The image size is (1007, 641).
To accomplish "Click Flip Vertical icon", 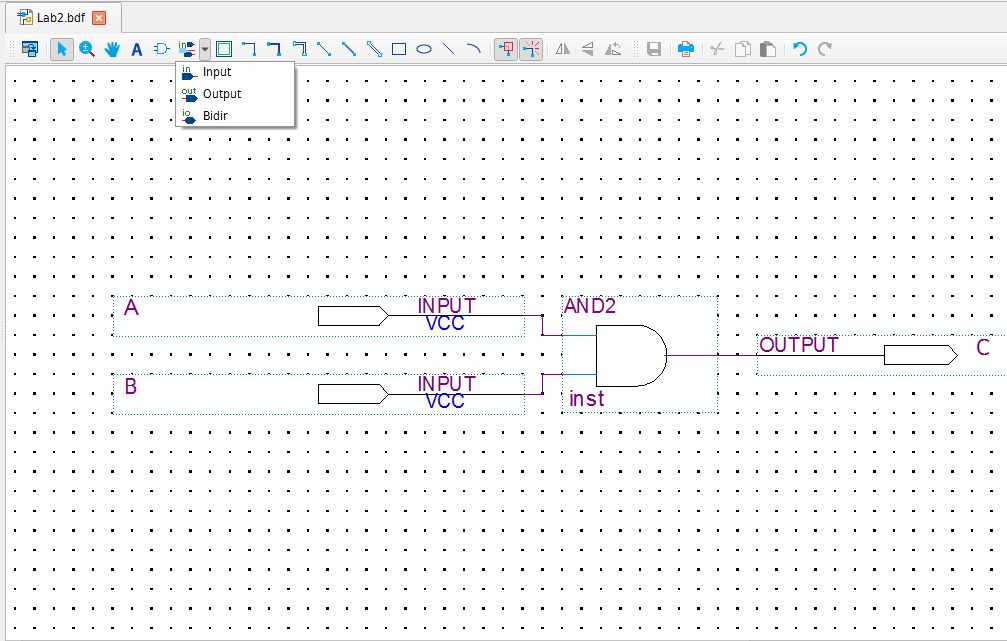I will click(588, 49).
